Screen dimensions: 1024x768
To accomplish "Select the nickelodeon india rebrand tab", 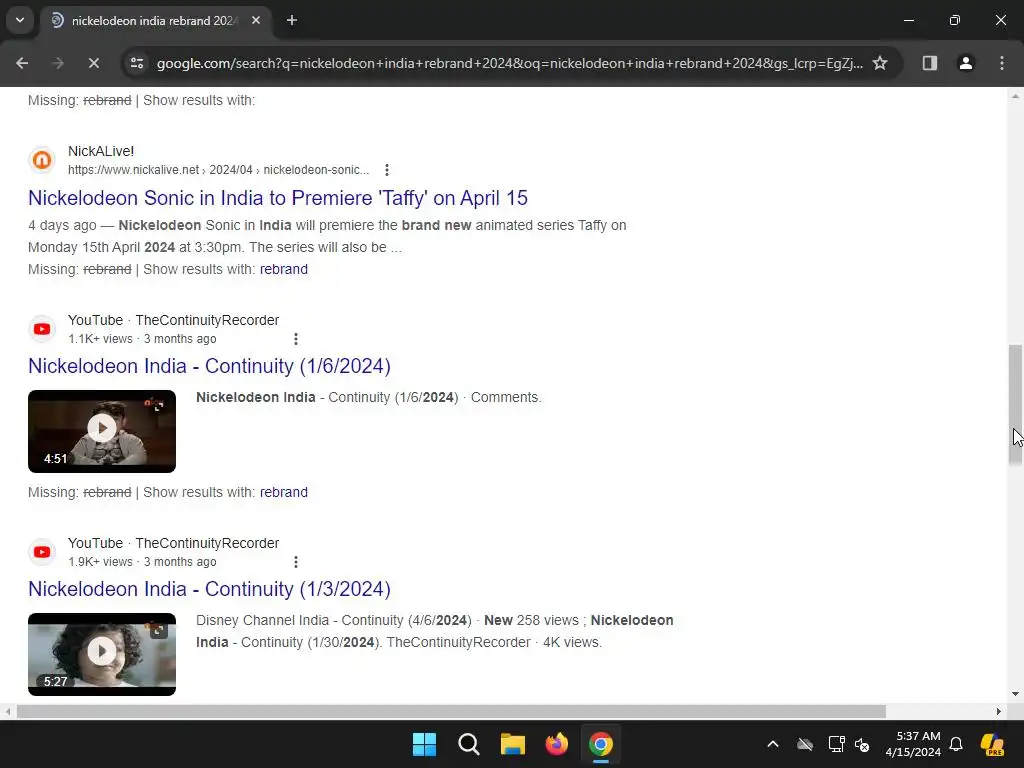I will click(x=155, y=21).
